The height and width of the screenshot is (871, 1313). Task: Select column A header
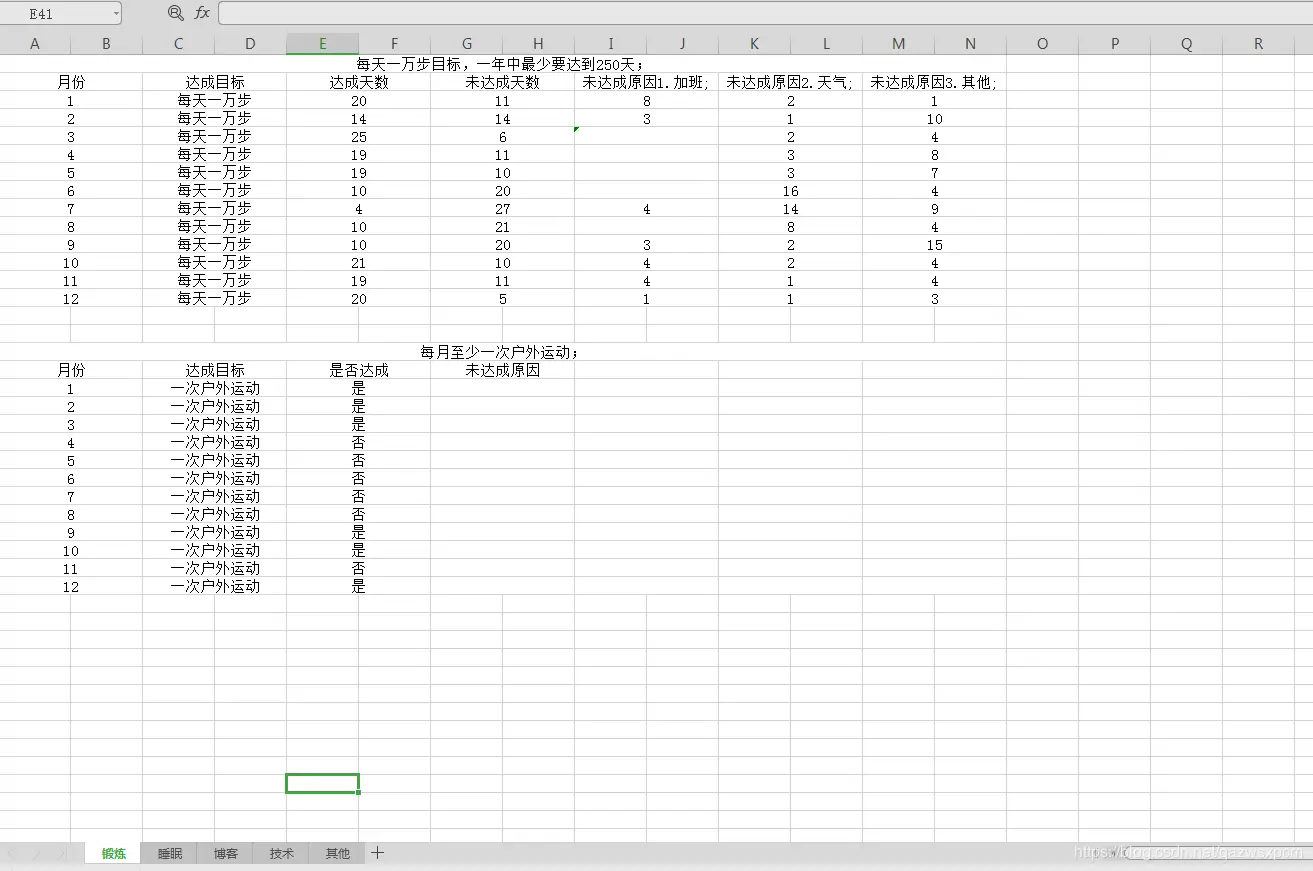(x=35, y=44)
